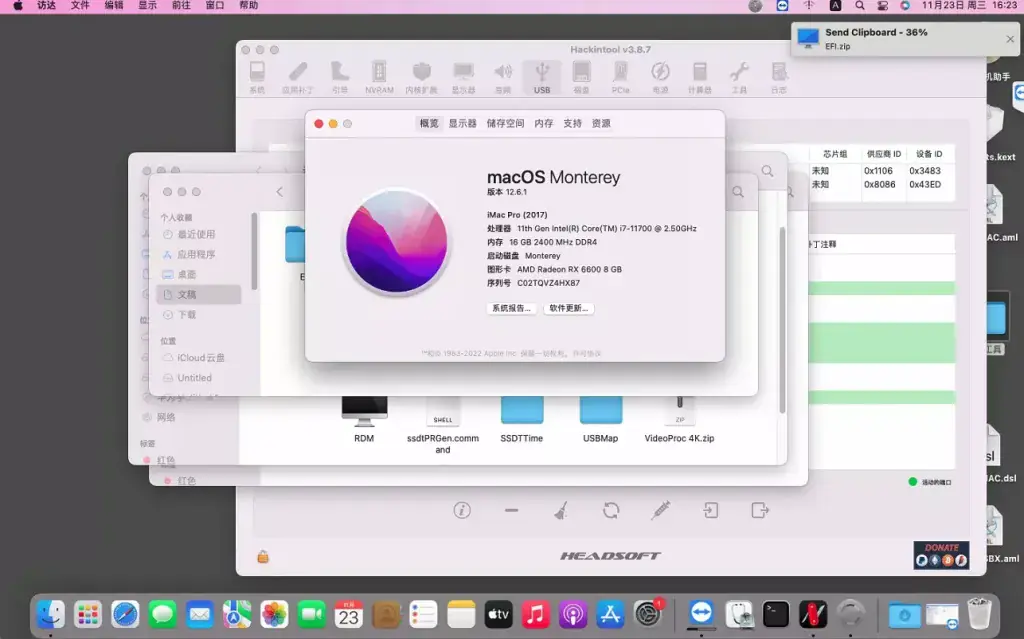Click the info icon in Hackintool bottom bar
The height and width of the screenshot is (639, 1024).
click(462, 510)
